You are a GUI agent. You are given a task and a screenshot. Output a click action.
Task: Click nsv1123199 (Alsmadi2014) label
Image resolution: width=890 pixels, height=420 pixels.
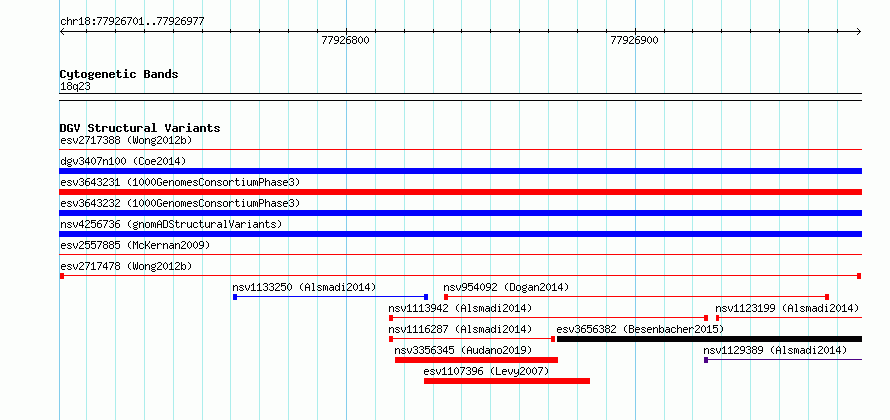pyautogui.click(x=787, y=308)
